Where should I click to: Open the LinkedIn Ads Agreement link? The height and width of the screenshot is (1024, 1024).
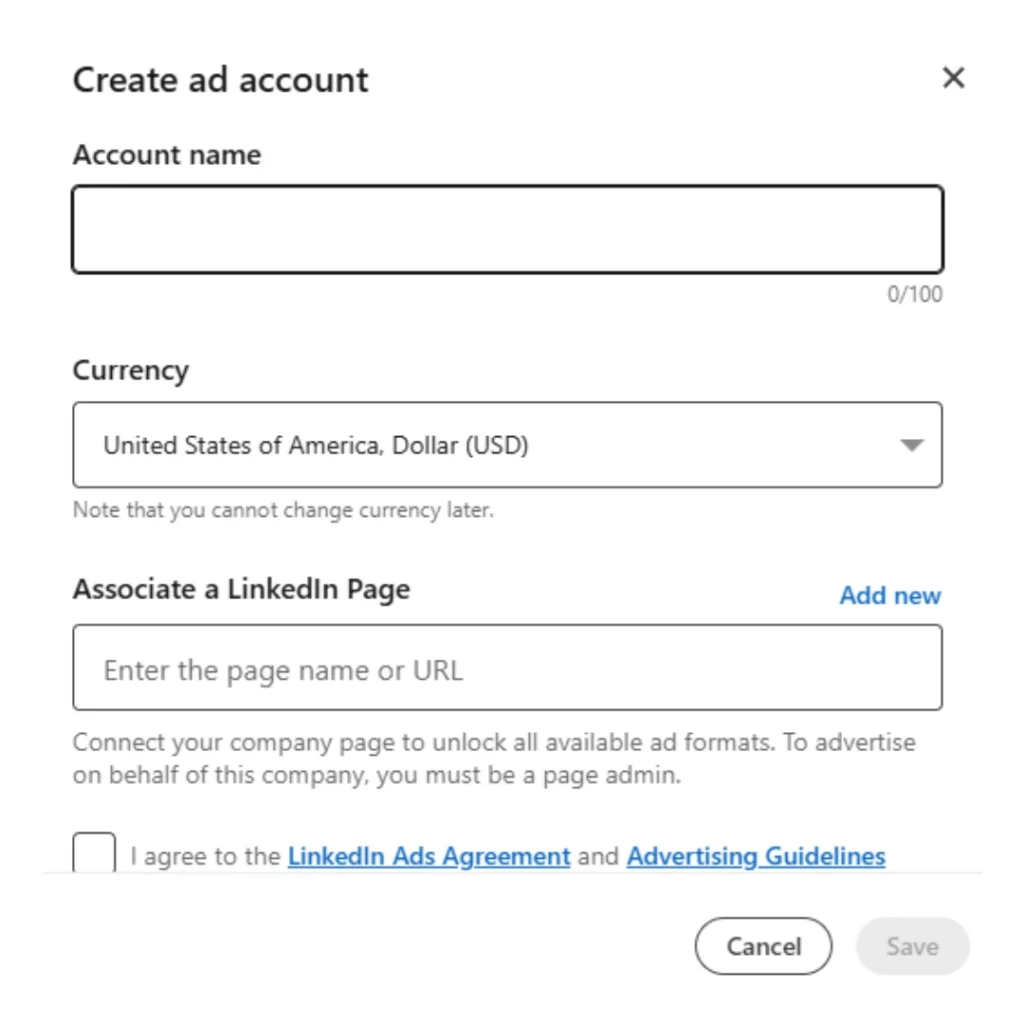(x=428, y=857)
